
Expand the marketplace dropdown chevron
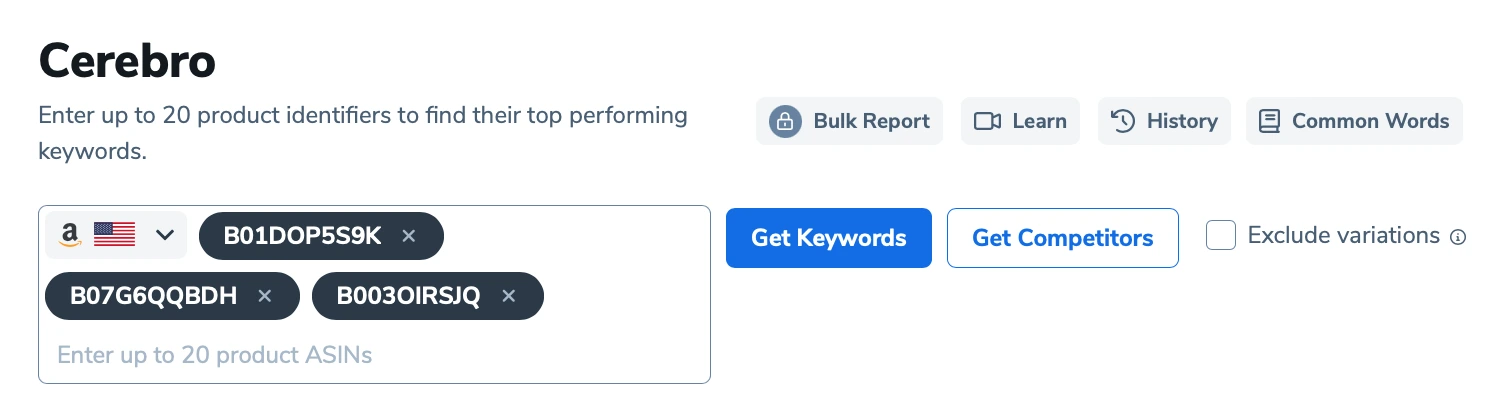(x=165, y=236)
